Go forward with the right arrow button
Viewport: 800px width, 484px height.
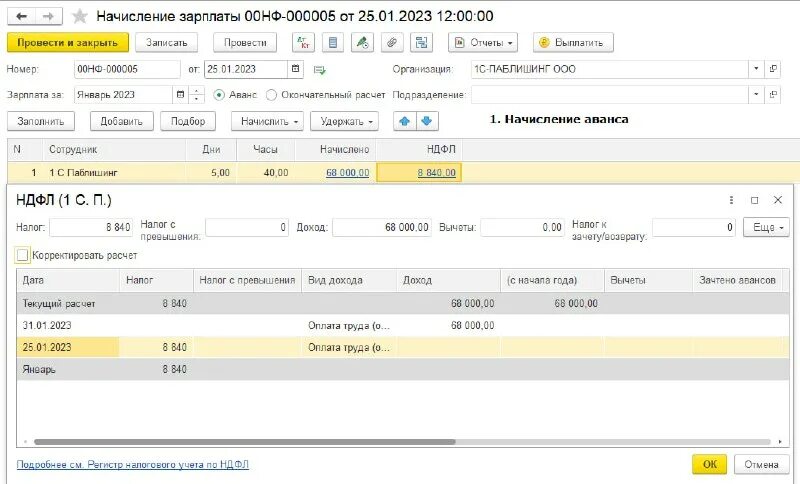point(48,16)
